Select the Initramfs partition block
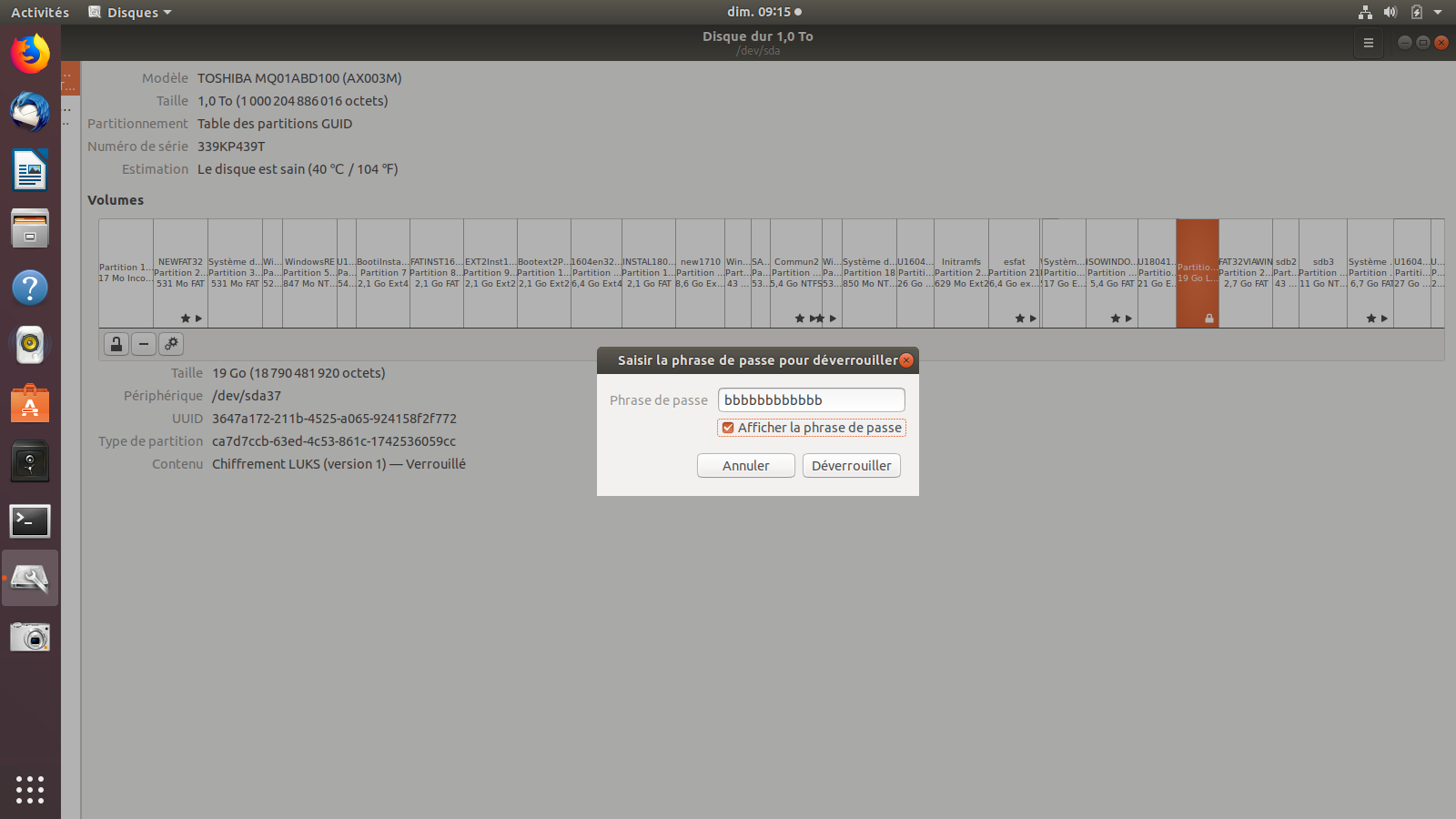 point(961,273)
